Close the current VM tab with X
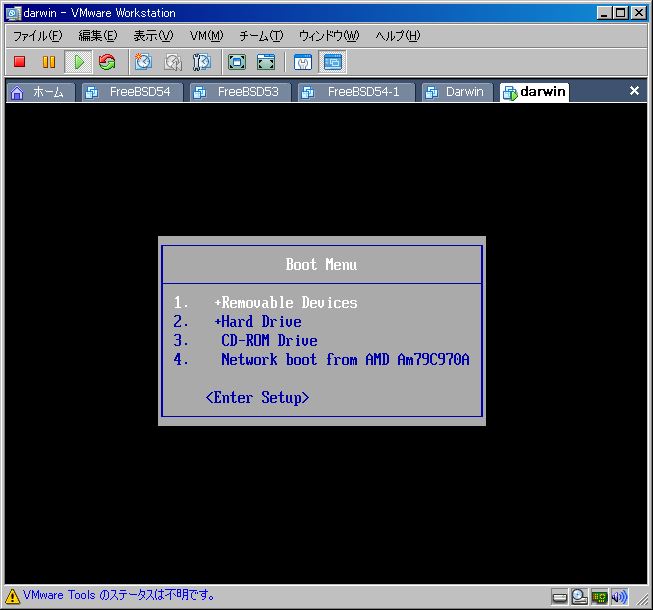Image resolution: width=653 pixels, height=610 pixels. pos(634,90)
